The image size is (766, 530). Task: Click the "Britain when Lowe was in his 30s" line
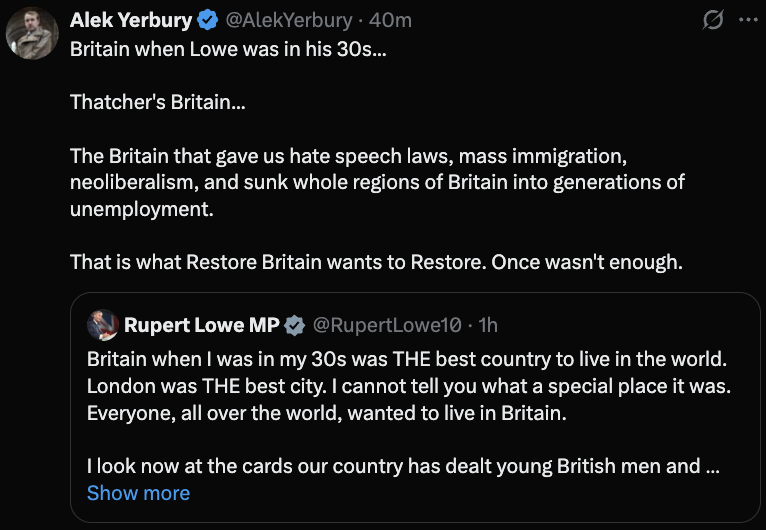pos(227,49)
